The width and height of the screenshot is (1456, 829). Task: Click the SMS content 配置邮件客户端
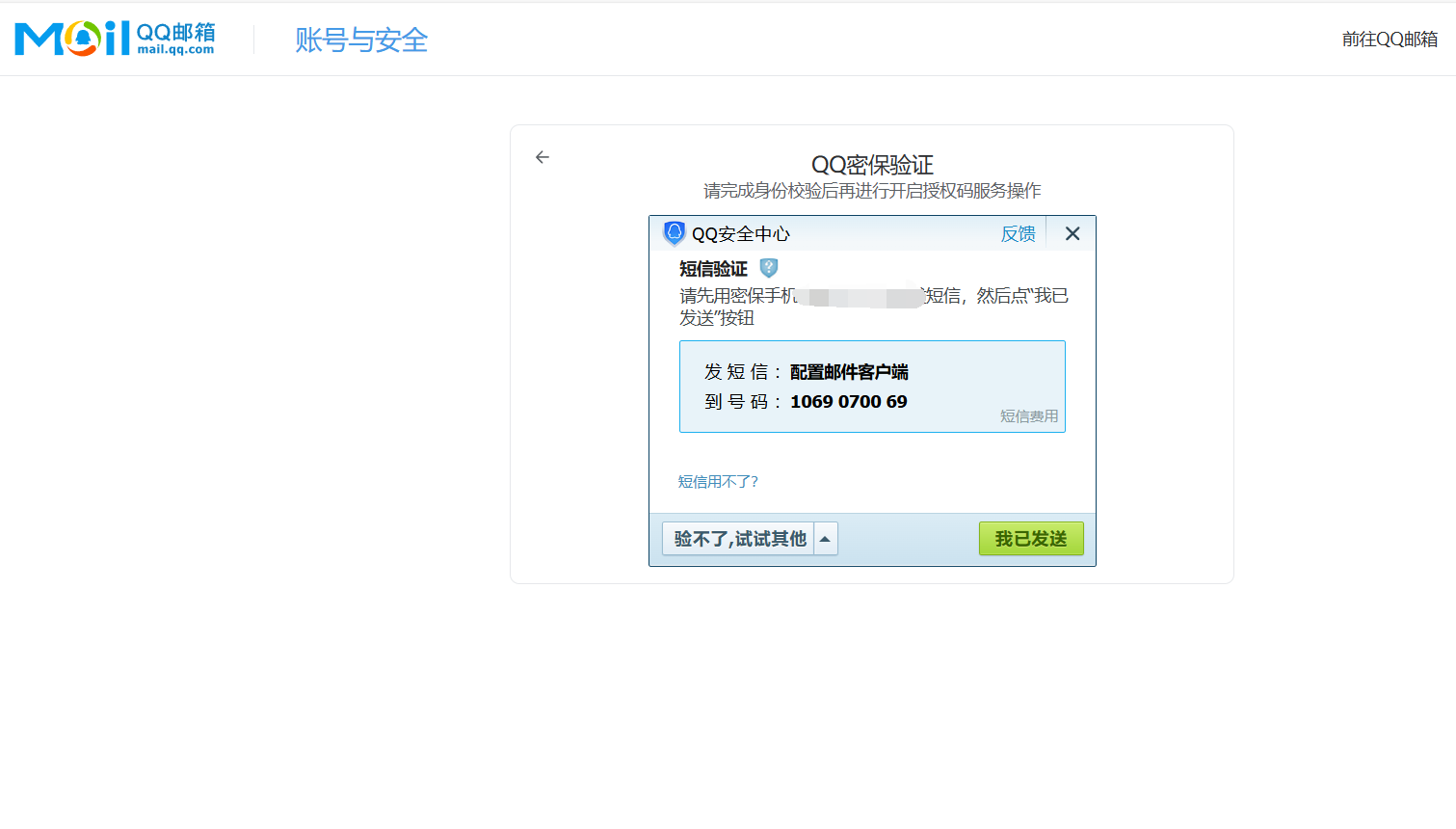pyautogui.click(x=849, y=372)
